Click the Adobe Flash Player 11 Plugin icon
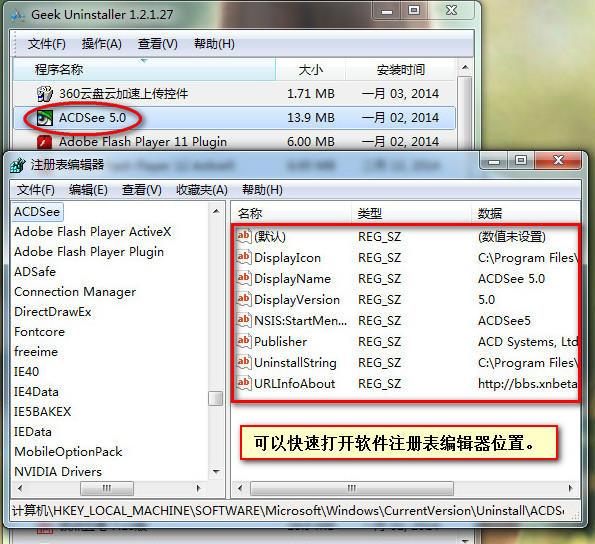 (44, 142)
